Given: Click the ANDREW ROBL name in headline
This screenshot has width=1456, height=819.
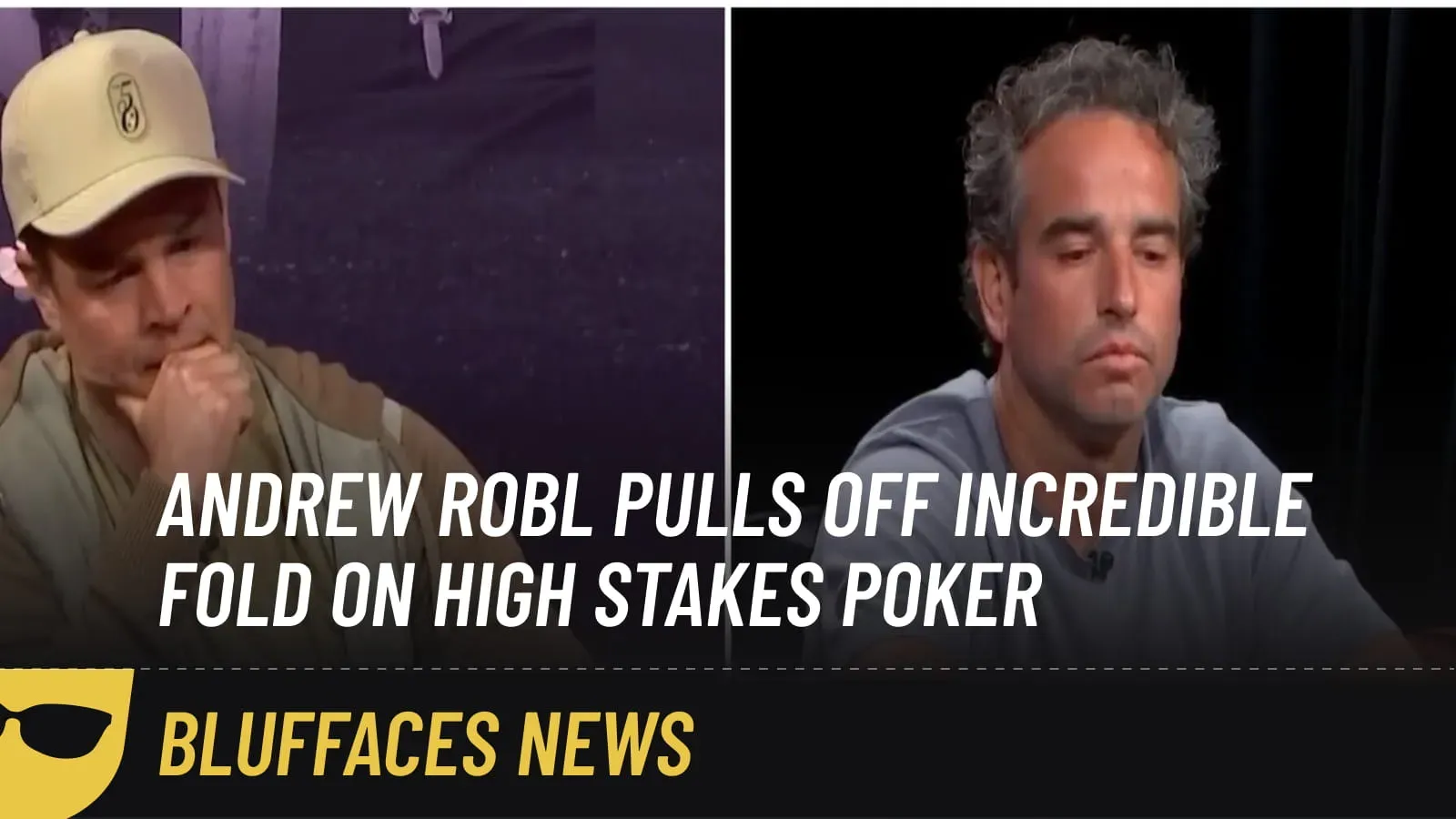Looking at the screenshot, I should point(375,506).
